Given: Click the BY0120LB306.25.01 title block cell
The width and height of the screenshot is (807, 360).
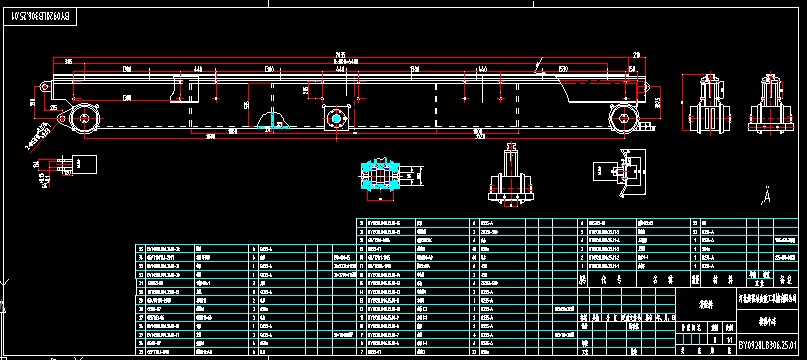Looking at the screenshot, I should (x=768, y=344).
